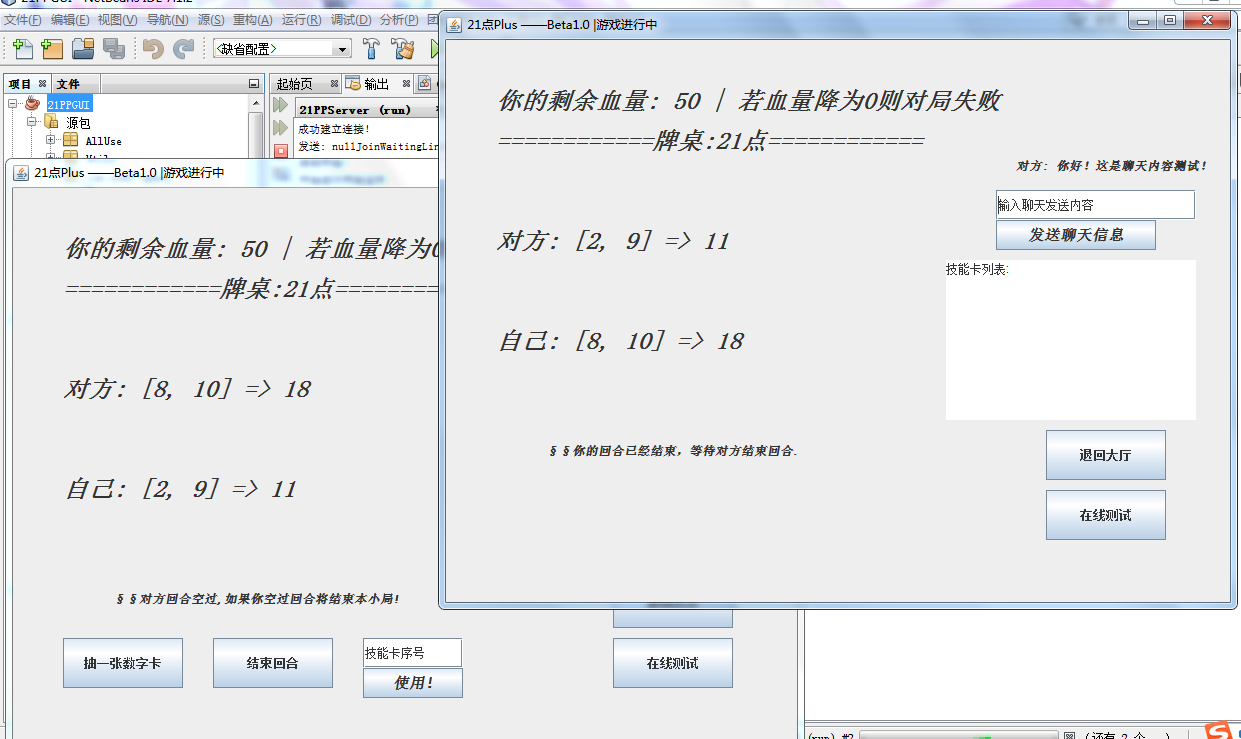Select the 21PPGUI project row
This screenshot has width=1241, height=739.
69,104
